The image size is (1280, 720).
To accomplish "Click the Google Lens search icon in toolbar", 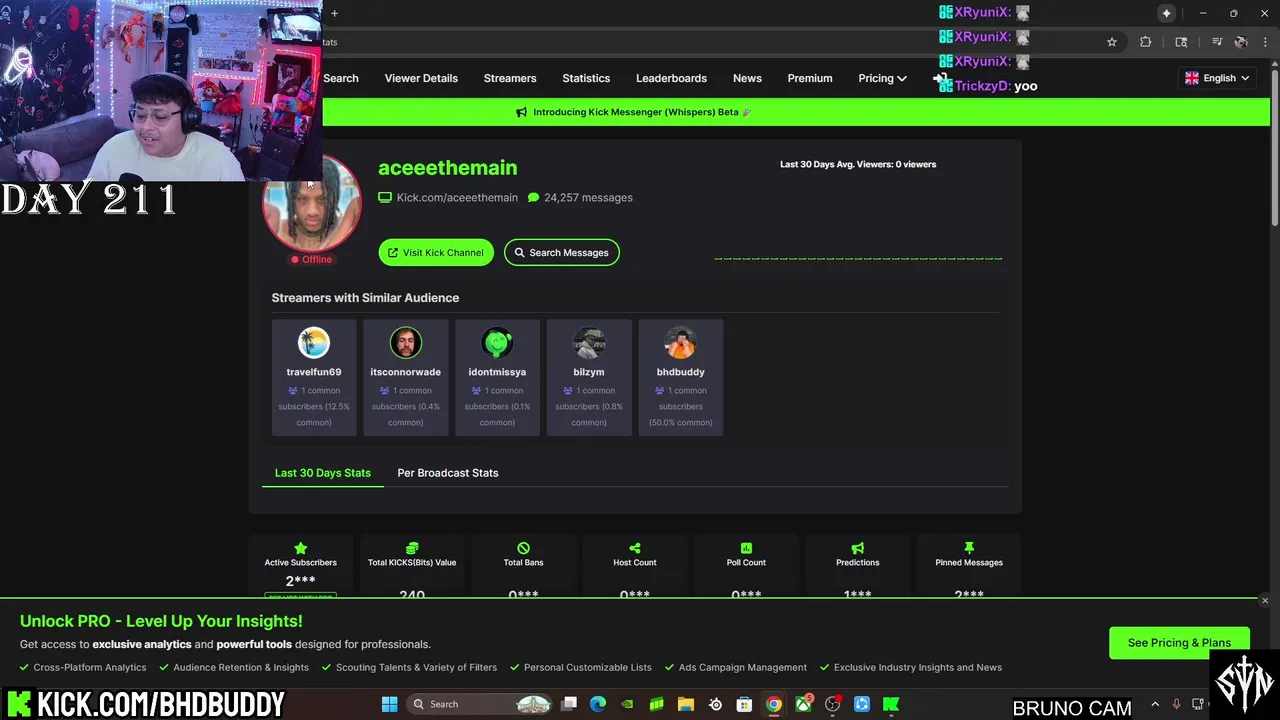I will tap(1181, 42).
